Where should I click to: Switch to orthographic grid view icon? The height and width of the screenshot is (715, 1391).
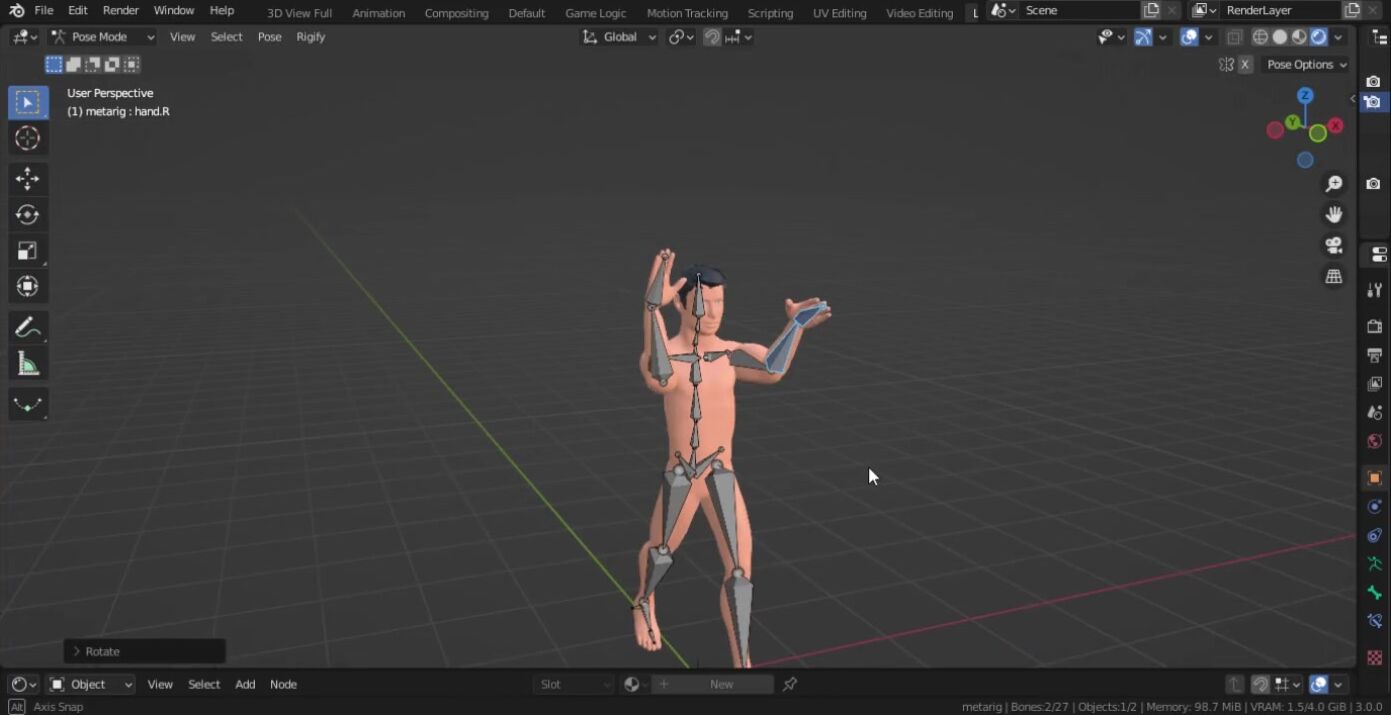click(x=1333, y=277)
